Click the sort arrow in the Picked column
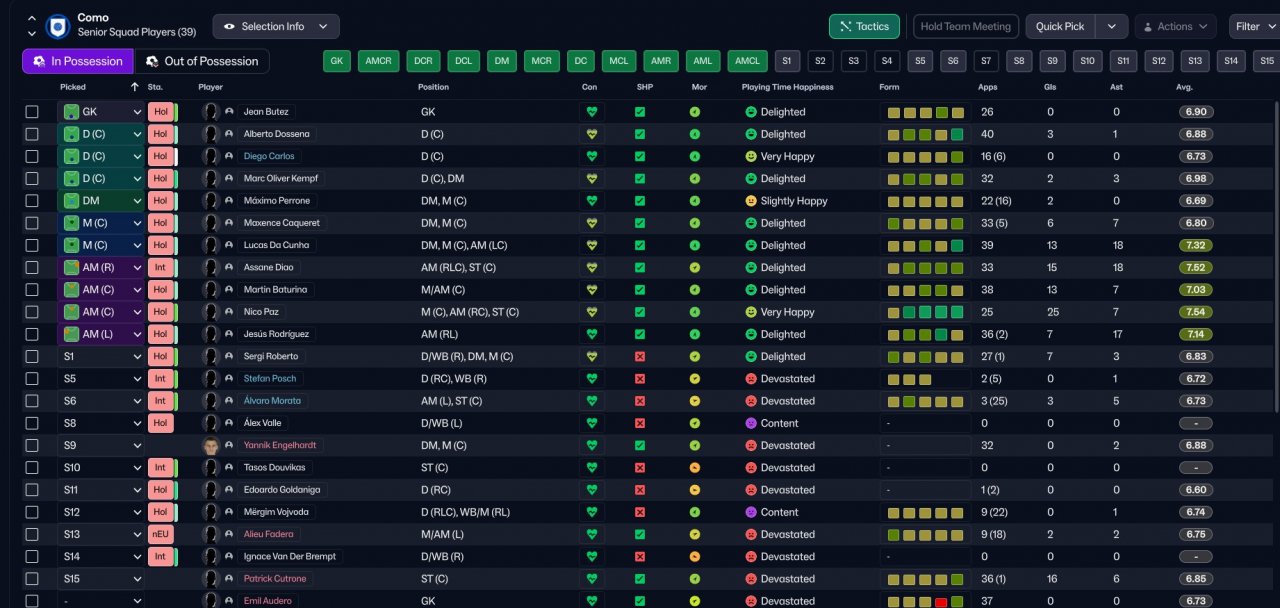 [135, 87]
